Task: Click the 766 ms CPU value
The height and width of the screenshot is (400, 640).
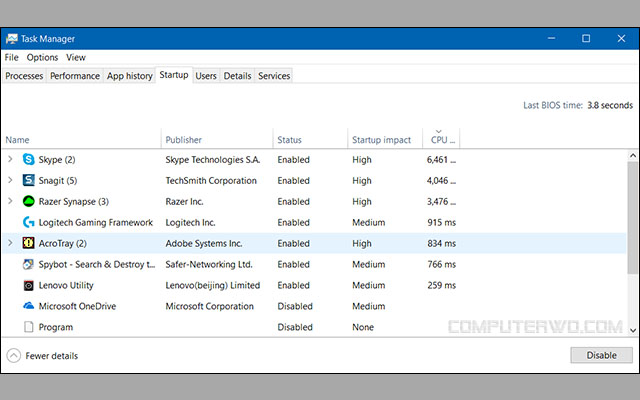Action: [442, 264]
